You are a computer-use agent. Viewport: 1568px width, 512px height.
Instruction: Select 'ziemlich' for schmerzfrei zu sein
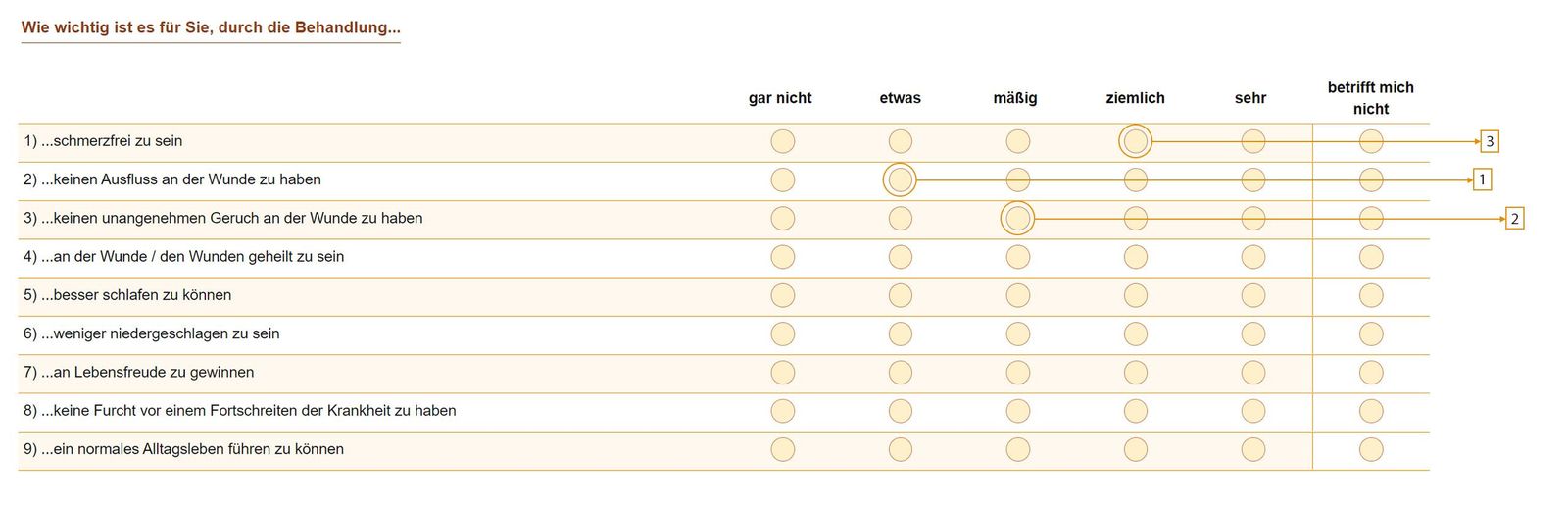pyautogui.click(x=1135, y=141)
